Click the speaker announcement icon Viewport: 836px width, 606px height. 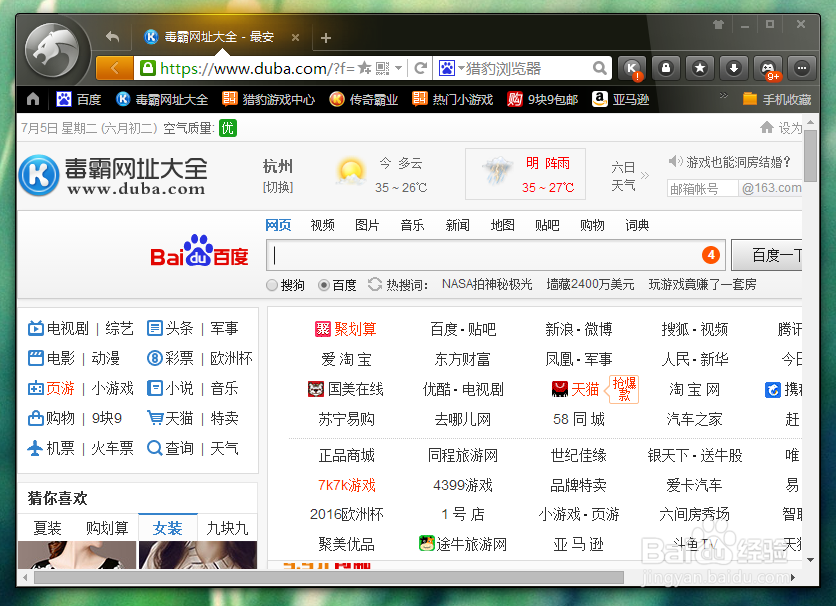676,161
